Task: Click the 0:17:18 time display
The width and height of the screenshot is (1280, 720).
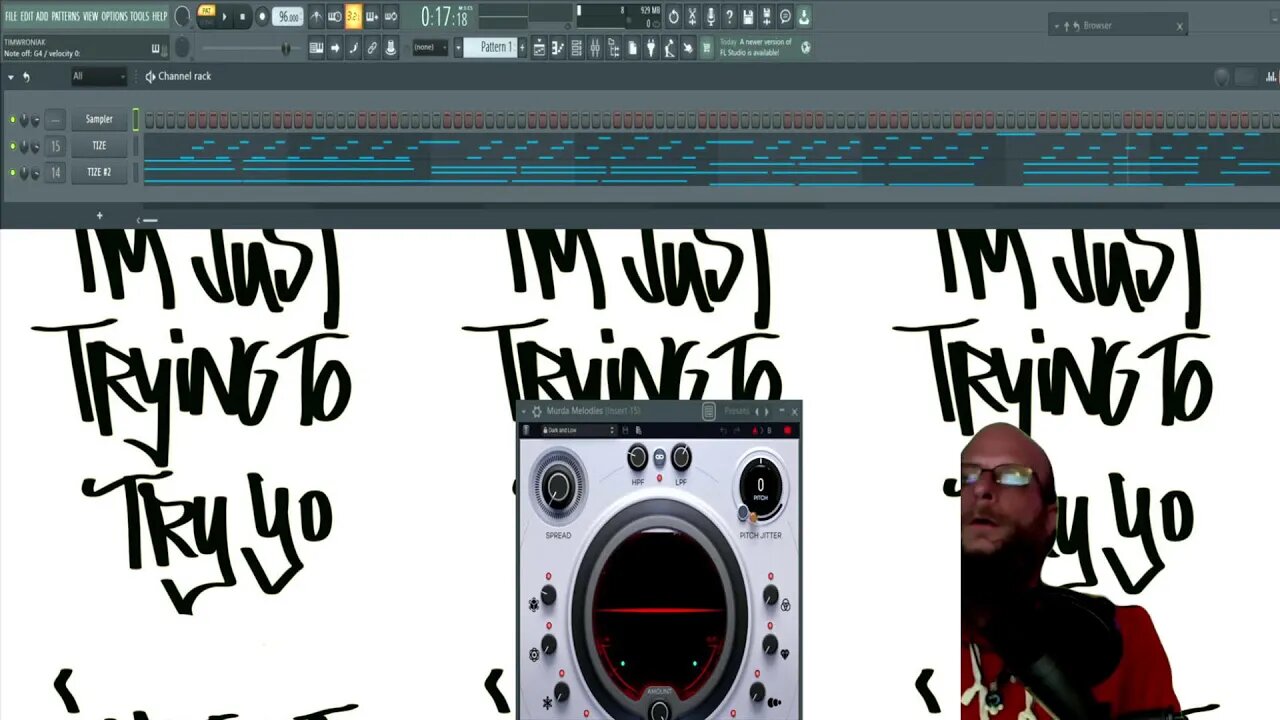Action: click(445, 17)
